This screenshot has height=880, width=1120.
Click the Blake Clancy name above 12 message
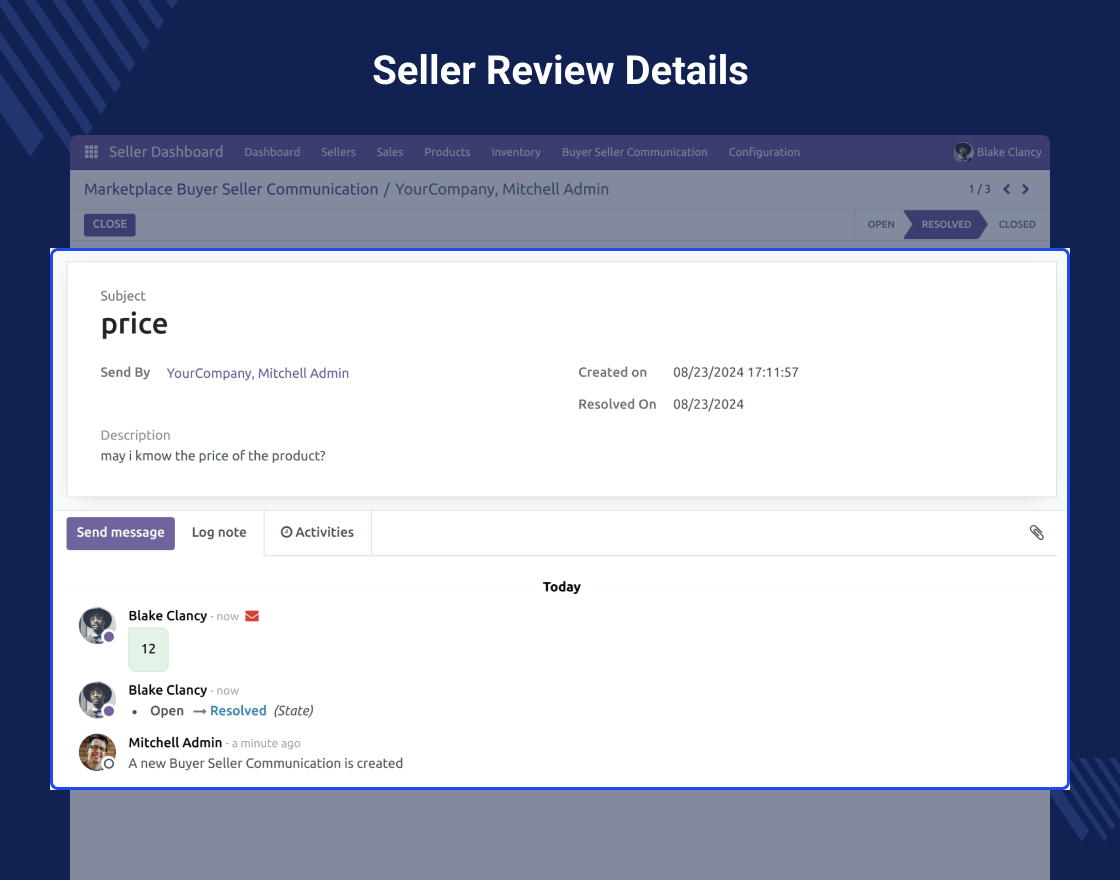pos(168,616)
